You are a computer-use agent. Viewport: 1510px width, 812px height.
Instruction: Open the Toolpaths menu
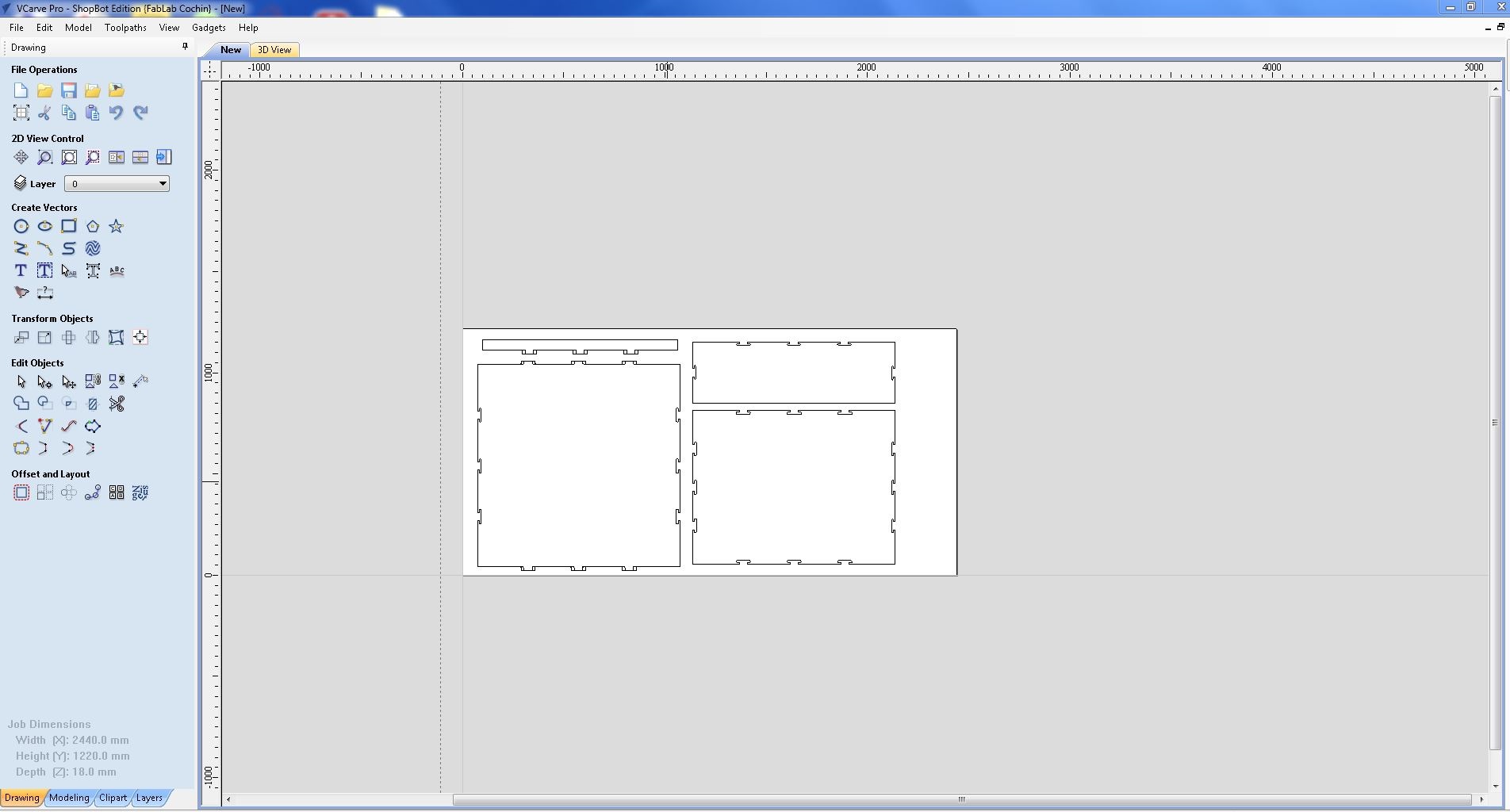point(125,28)
